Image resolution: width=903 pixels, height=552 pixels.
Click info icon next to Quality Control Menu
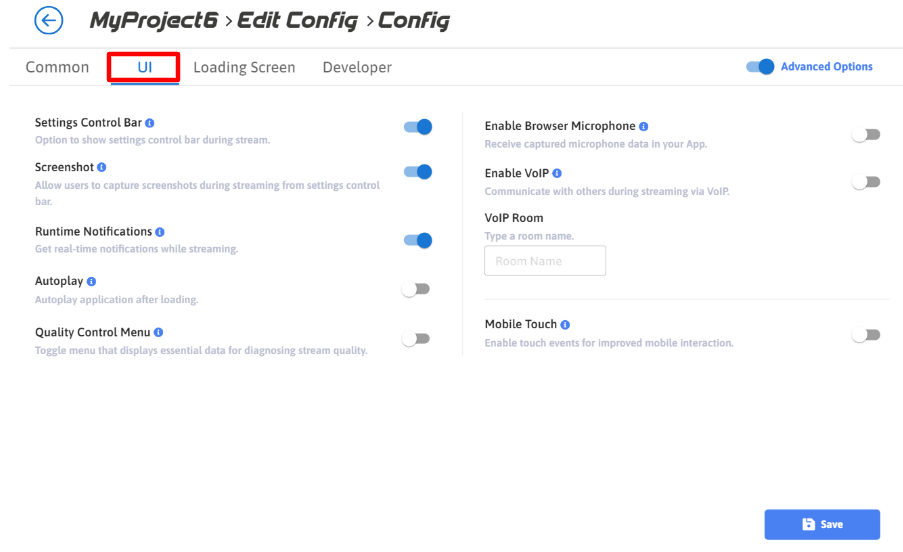[x=159, y=332]
